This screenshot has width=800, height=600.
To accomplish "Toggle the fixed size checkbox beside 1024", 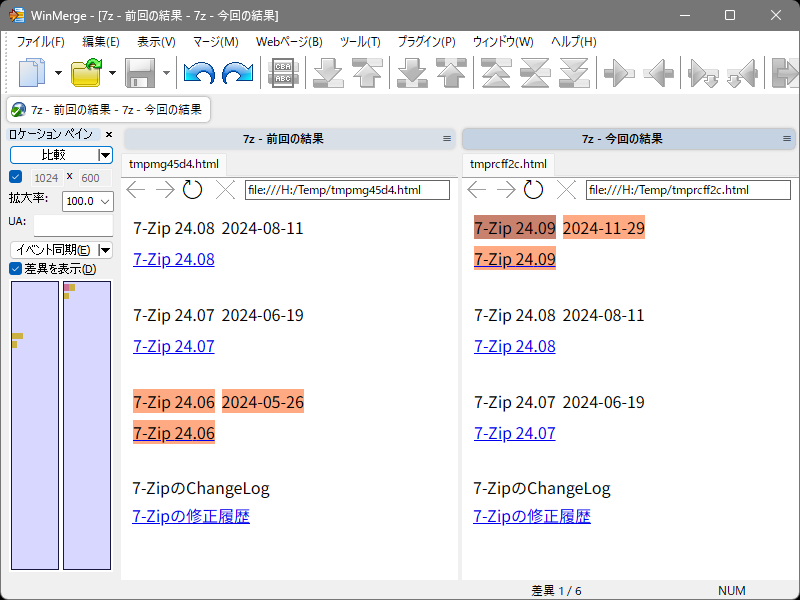I will coord(15,177).
